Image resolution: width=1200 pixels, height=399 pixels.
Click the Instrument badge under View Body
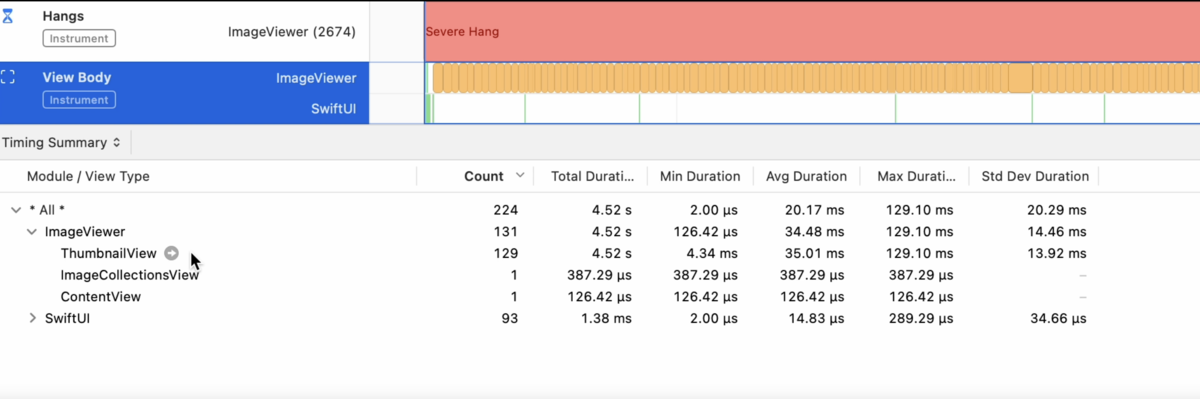pos(79,100)
